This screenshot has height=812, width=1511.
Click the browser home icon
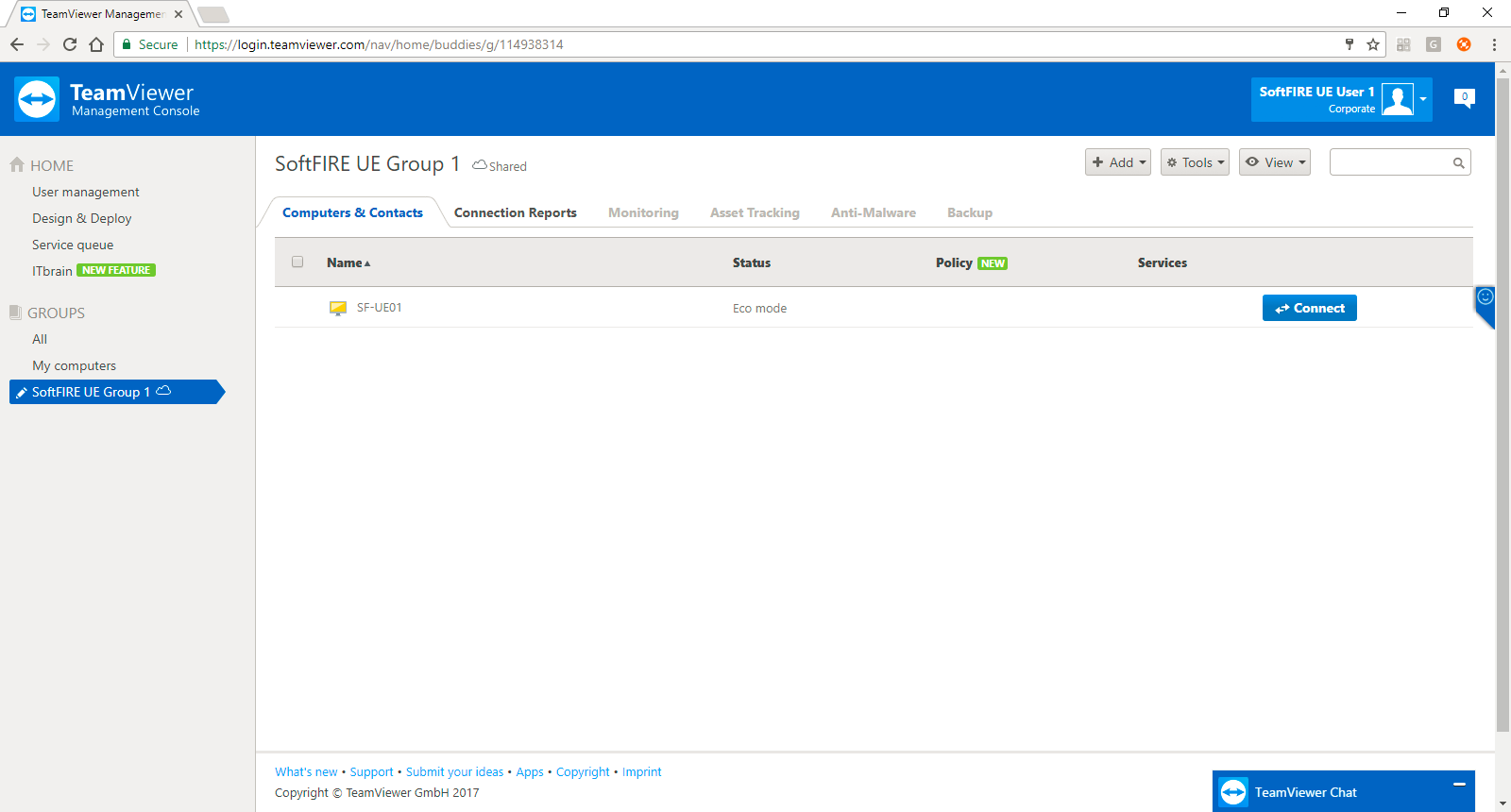tap(96, 44)
